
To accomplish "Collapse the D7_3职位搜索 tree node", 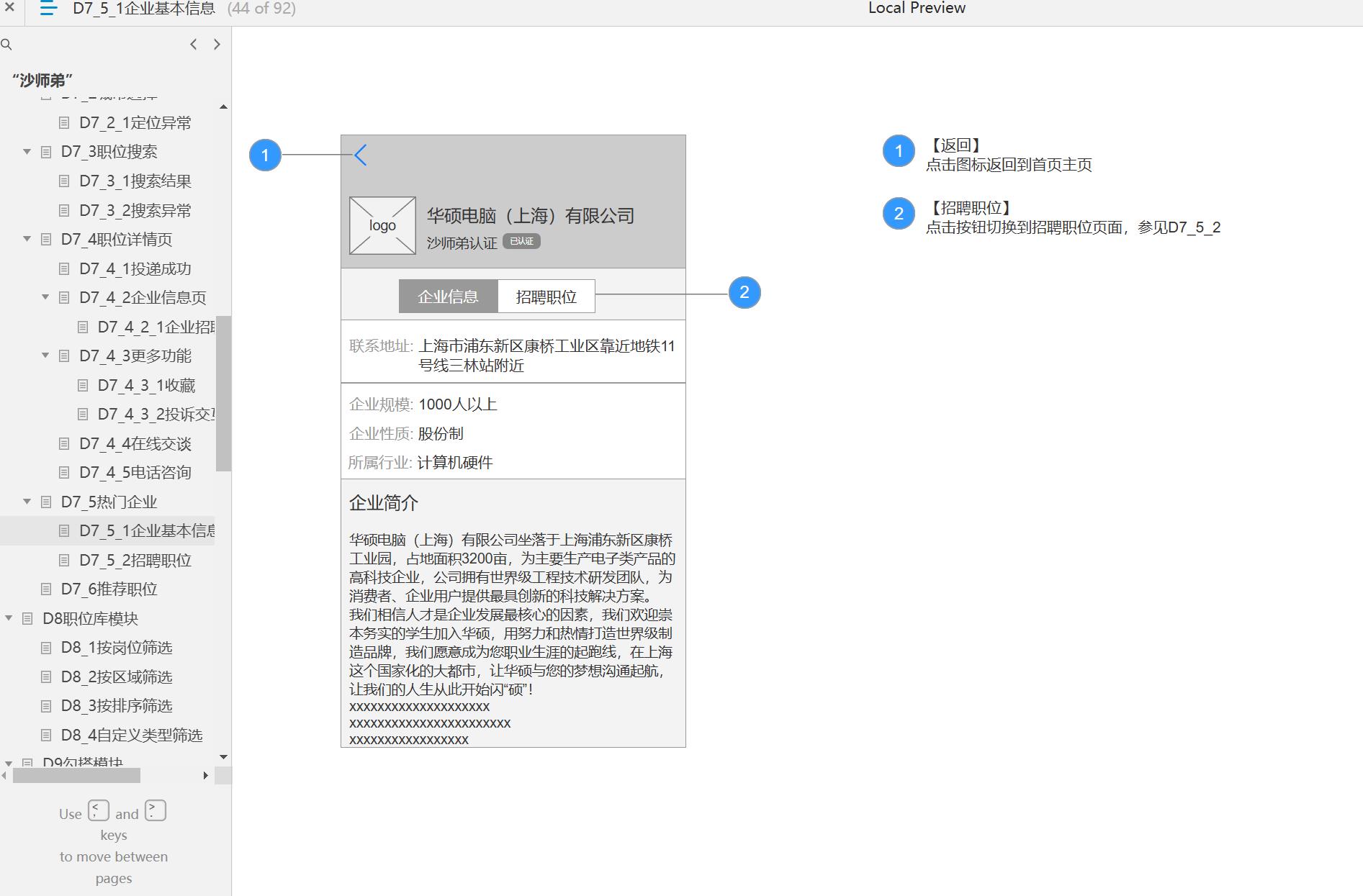I will click(x=27, y=152).
